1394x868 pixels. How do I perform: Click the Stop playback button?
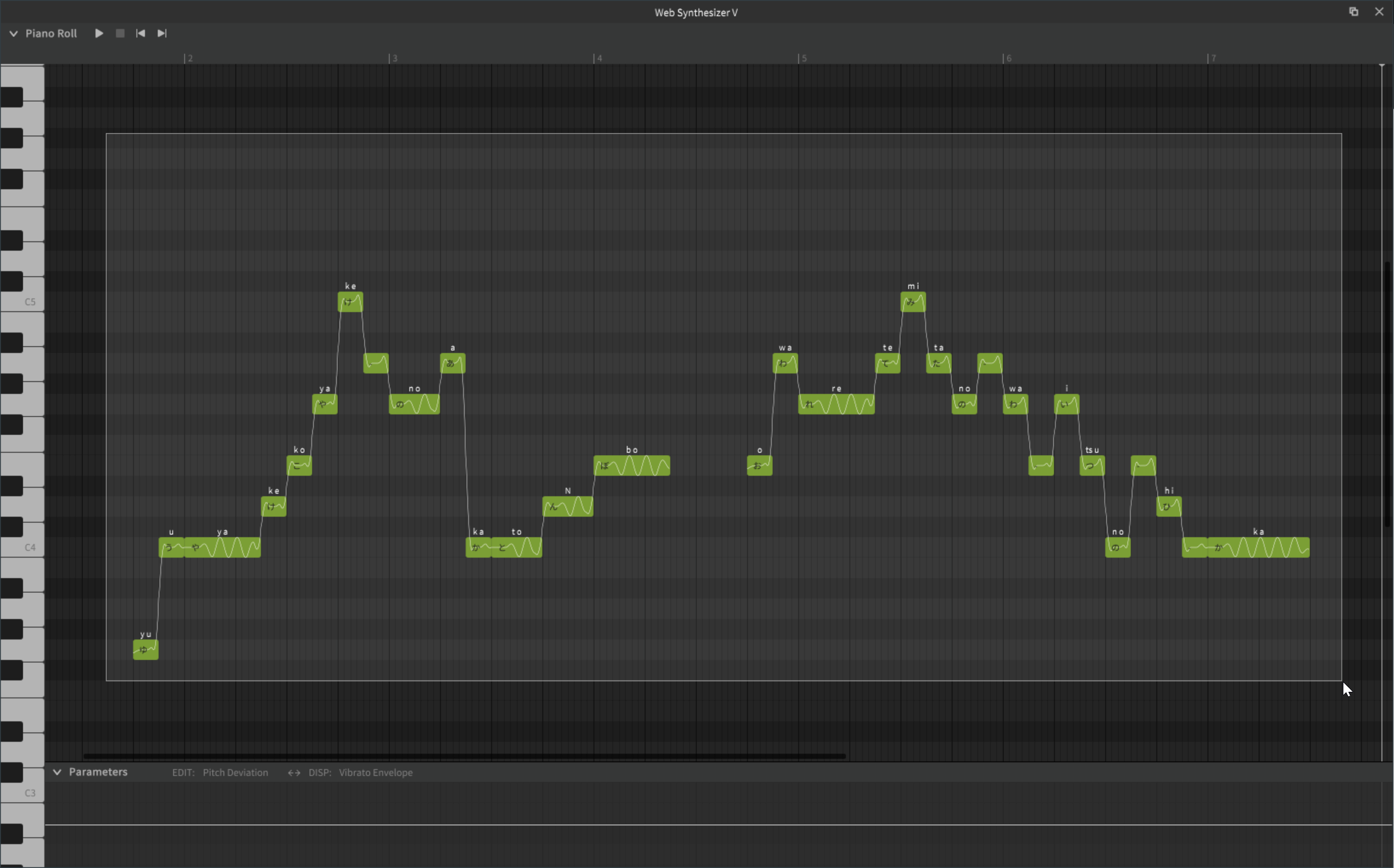point(120,34)
